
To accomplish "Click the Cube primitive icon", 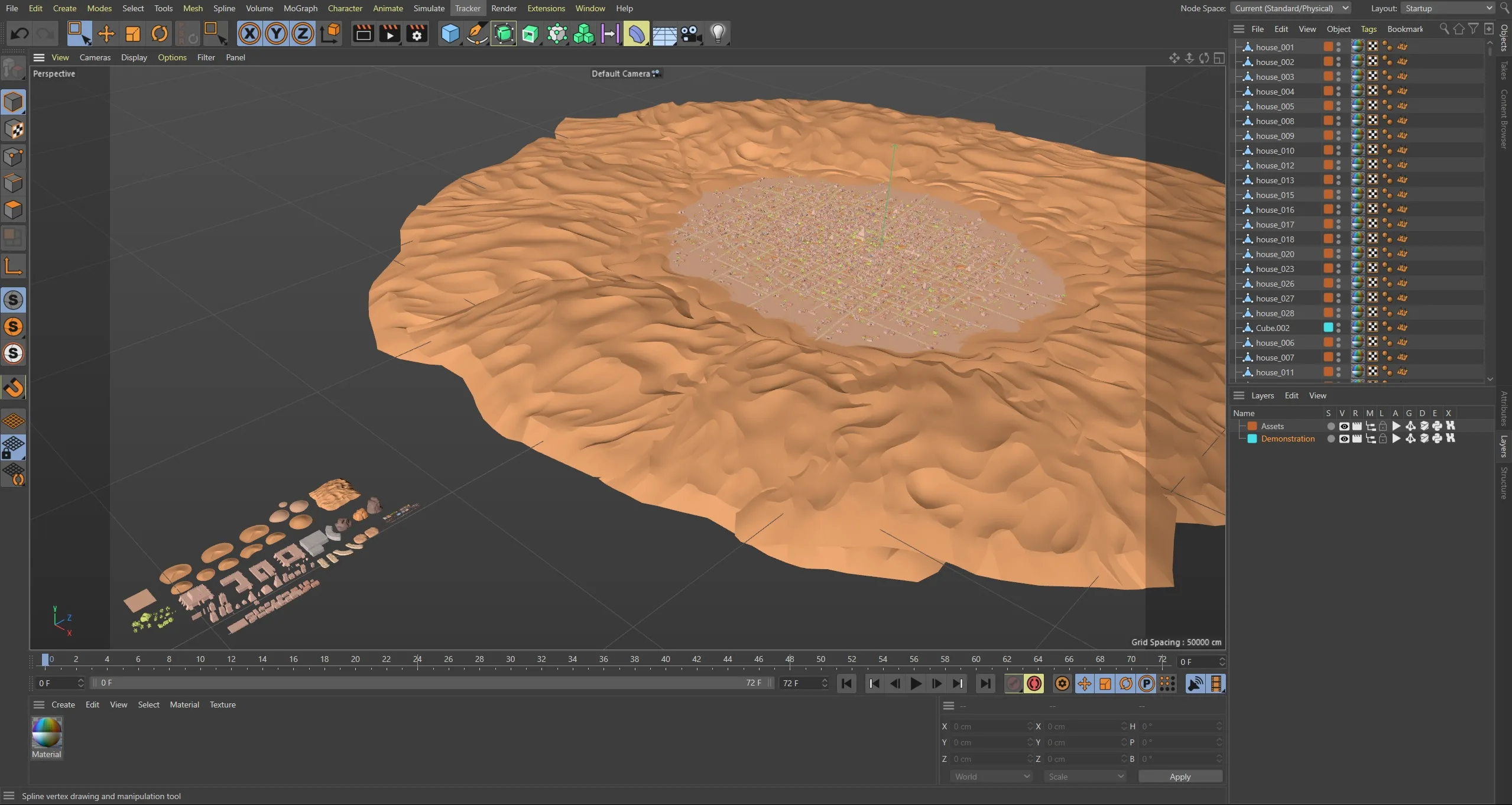I will [x=450, y=34].
